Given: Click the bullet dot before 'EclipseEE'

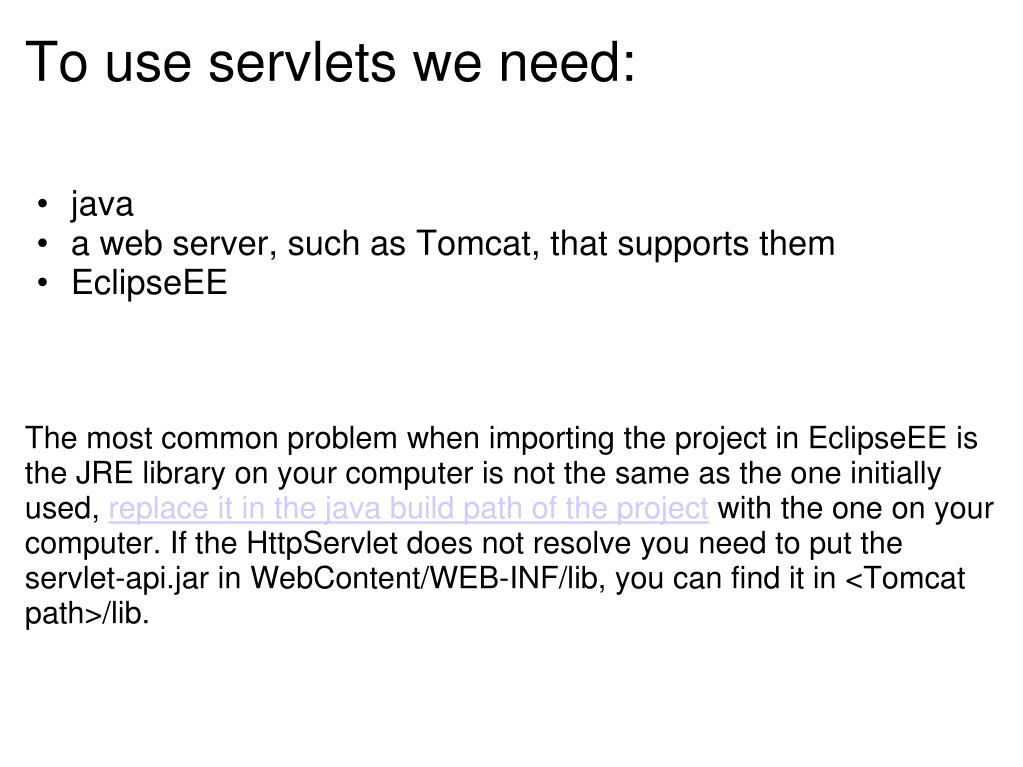Looking at the screenshot, I should [42, 283].
